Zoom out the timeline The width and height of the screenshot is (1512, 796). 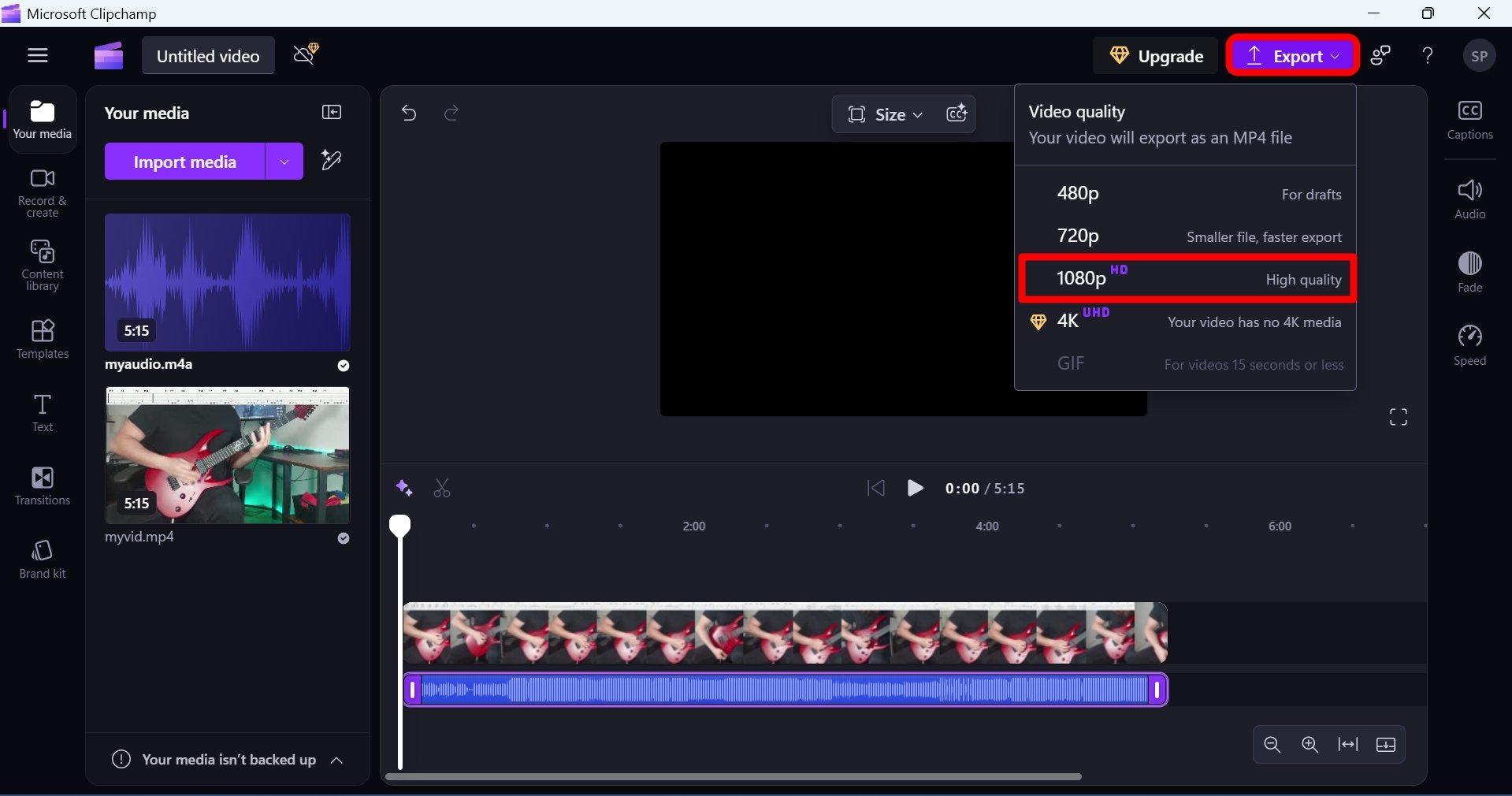[1272, 745]
